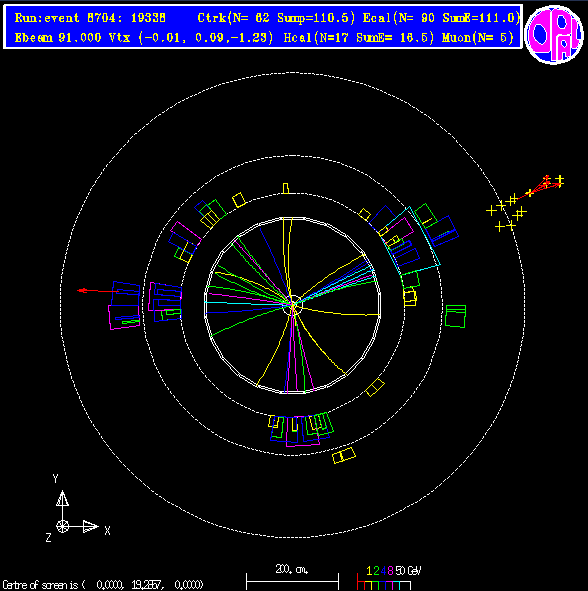Select the blue 4 GeV legend label
The width and height of the screenshot is (588, 591).
tap(383, 571)
